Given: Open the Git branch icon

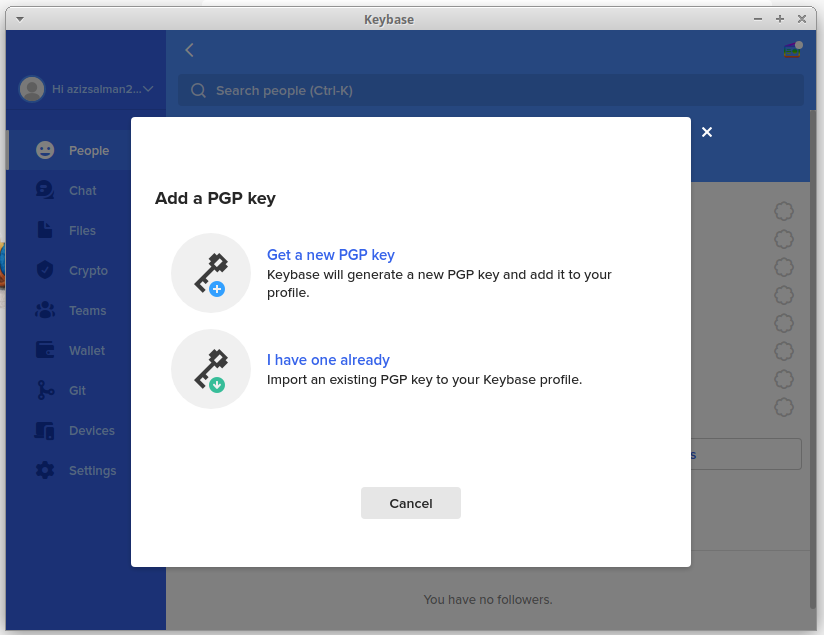Looking at the screenshot, I should [45, 390].
